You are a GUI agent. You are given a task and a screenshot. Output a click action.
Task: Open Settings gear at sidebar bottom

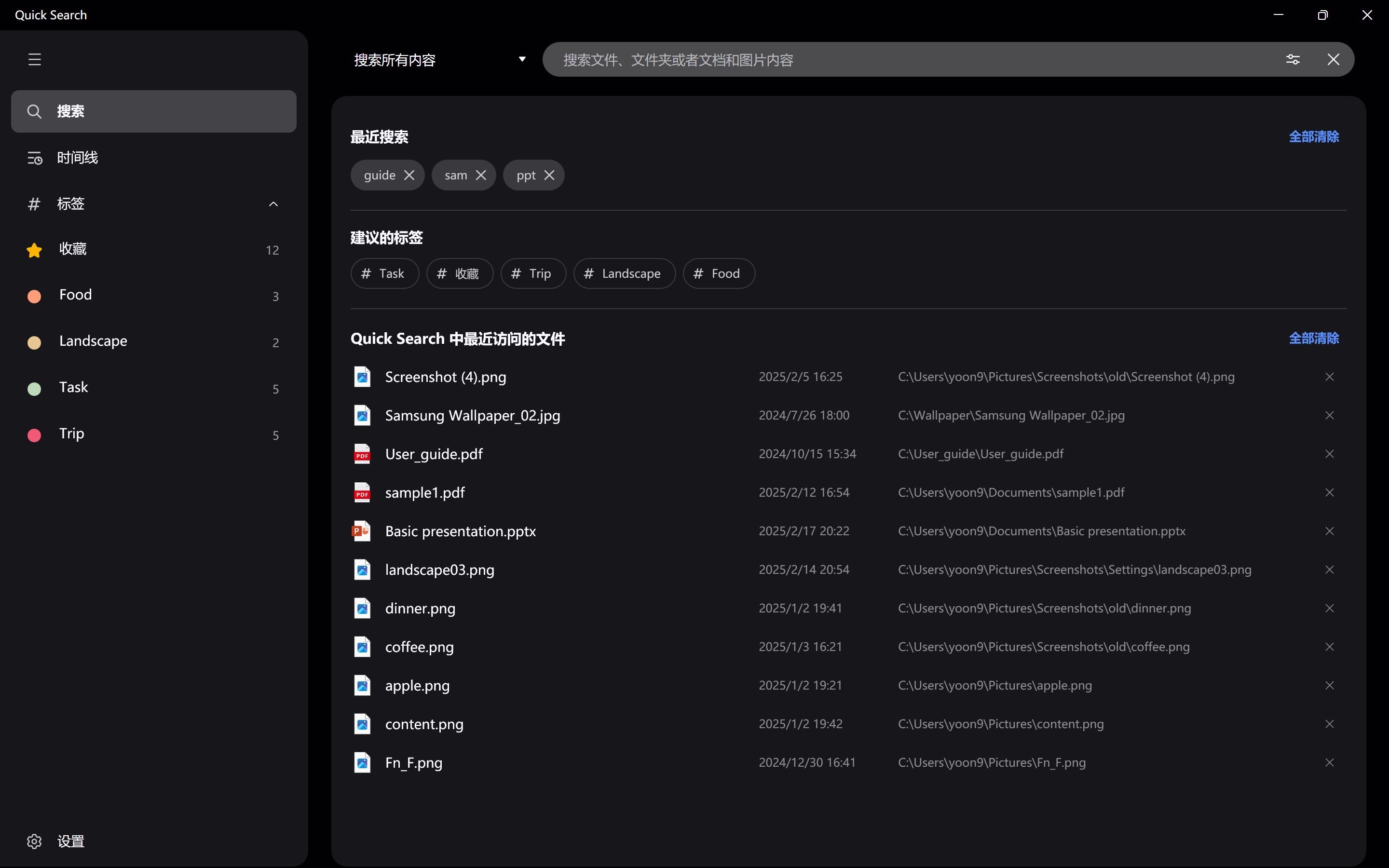[x=34, y=841]
